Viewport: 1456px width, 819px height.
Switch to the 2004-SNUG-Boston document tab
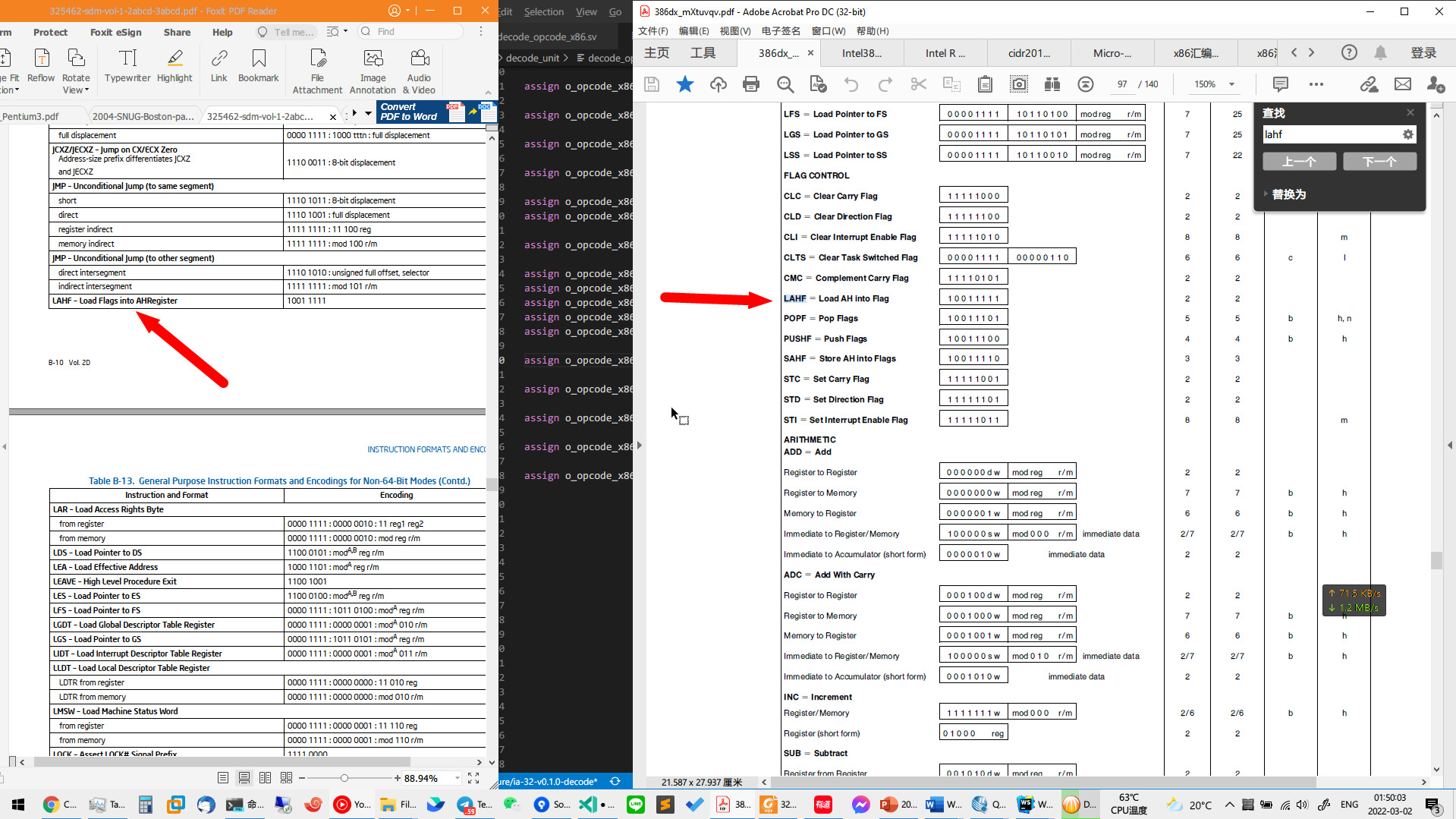(143, 116)
